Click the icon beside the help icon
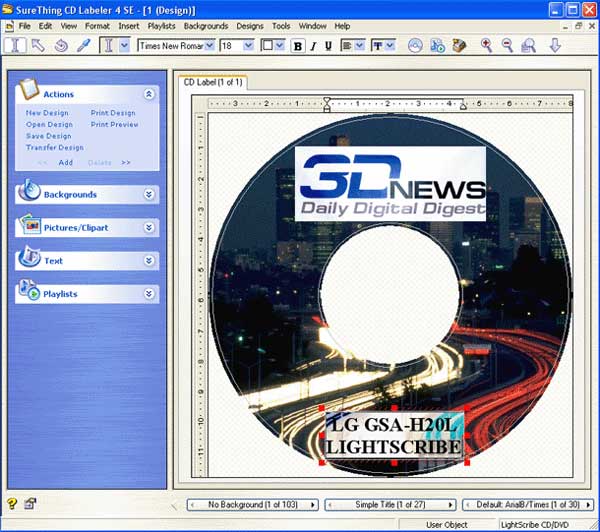Image resolution: width=600 pixels, height=532 pixels. coord(30,504)
